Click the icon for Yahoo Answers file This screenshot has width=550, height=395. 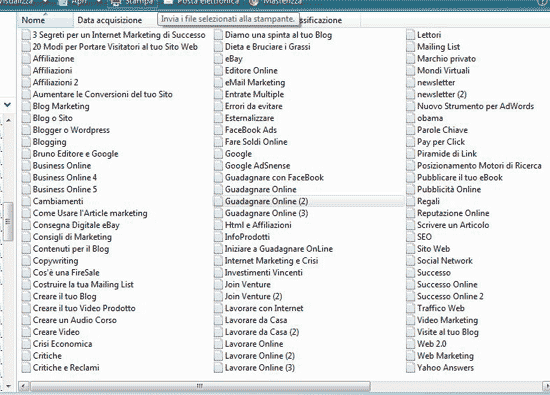coord(411,368)
